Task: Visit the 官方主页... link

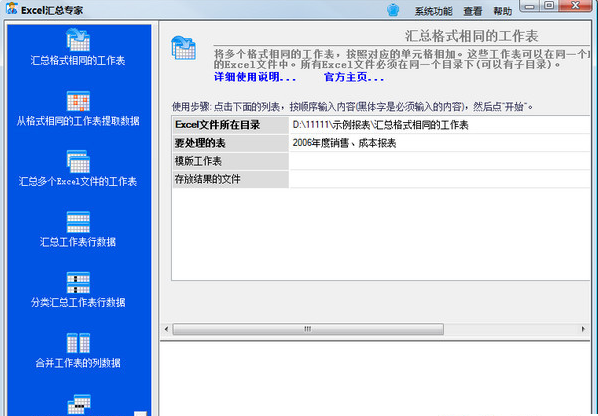Action: pos(354,77)
